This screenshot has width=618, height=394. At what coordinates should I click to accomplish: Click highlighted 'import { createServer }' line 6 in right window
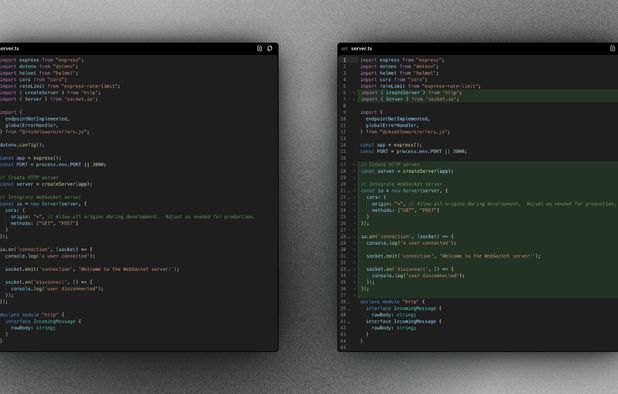[x=411, y=93]
